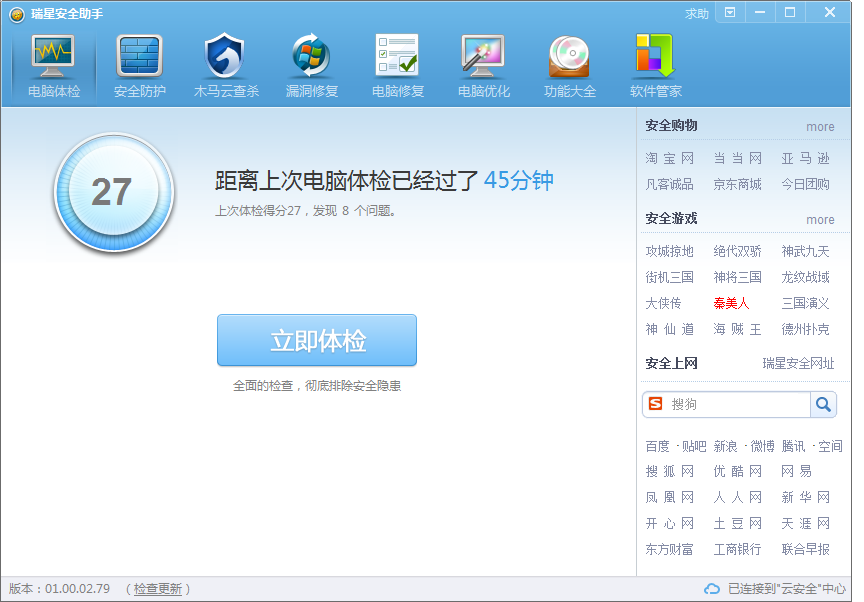
Task: Open the 新浪 link
Action: pos(725,446)
